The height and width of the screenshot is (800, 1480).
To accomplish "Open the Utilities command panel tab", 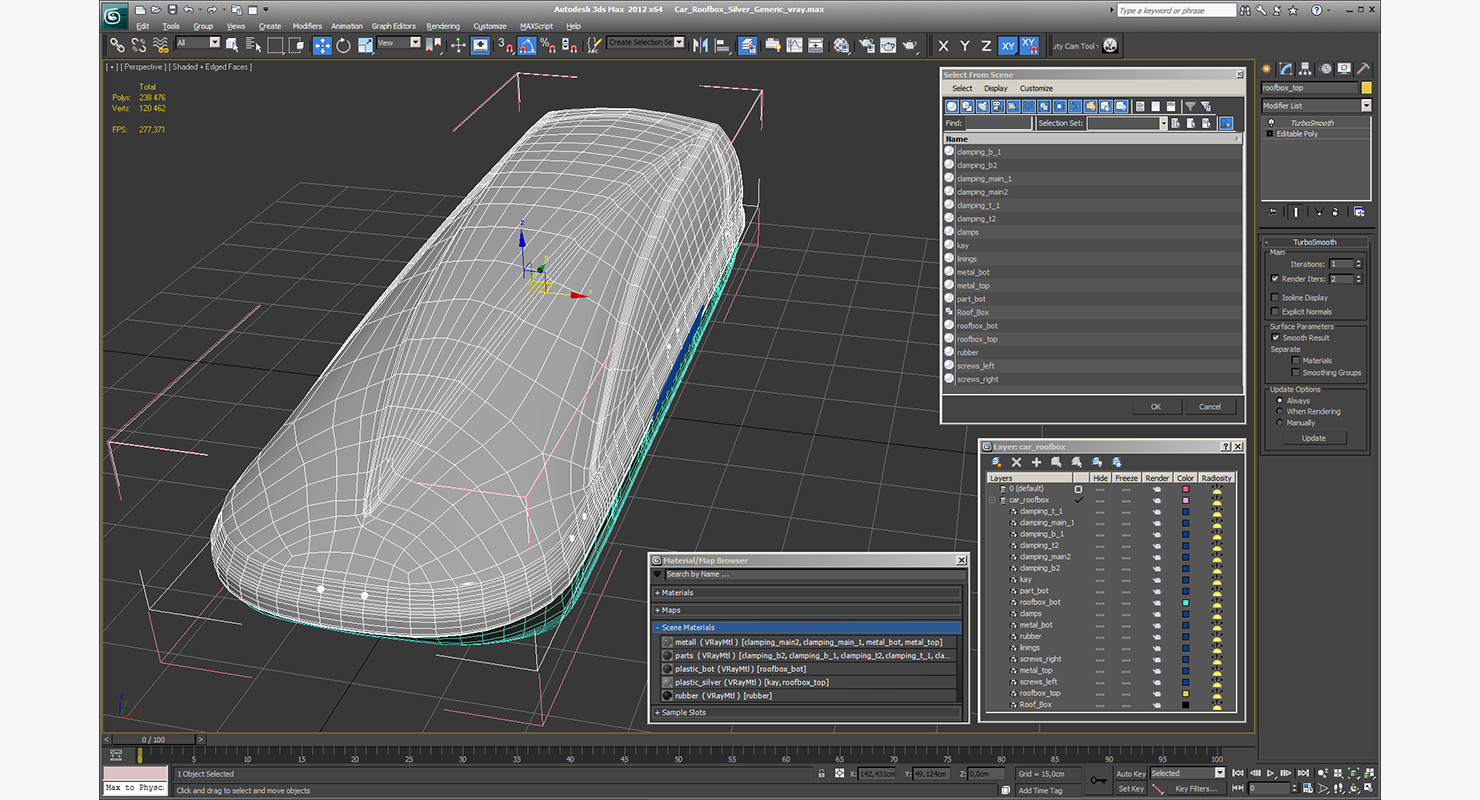I will coord(1363,69).
